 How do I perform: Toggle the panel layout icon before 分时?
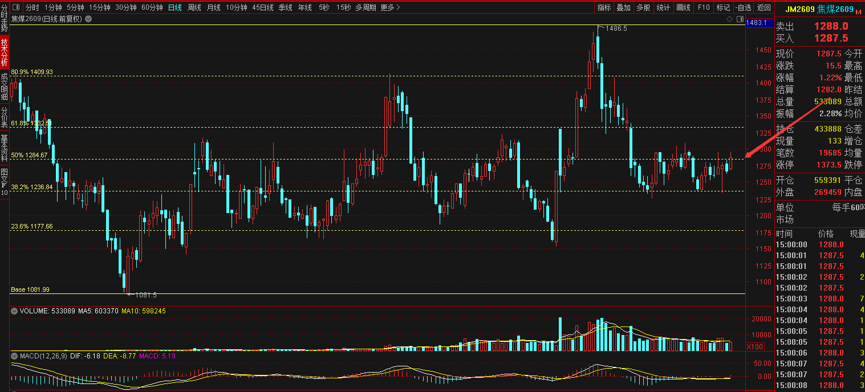pyautogui.click(x=15, y=7)
